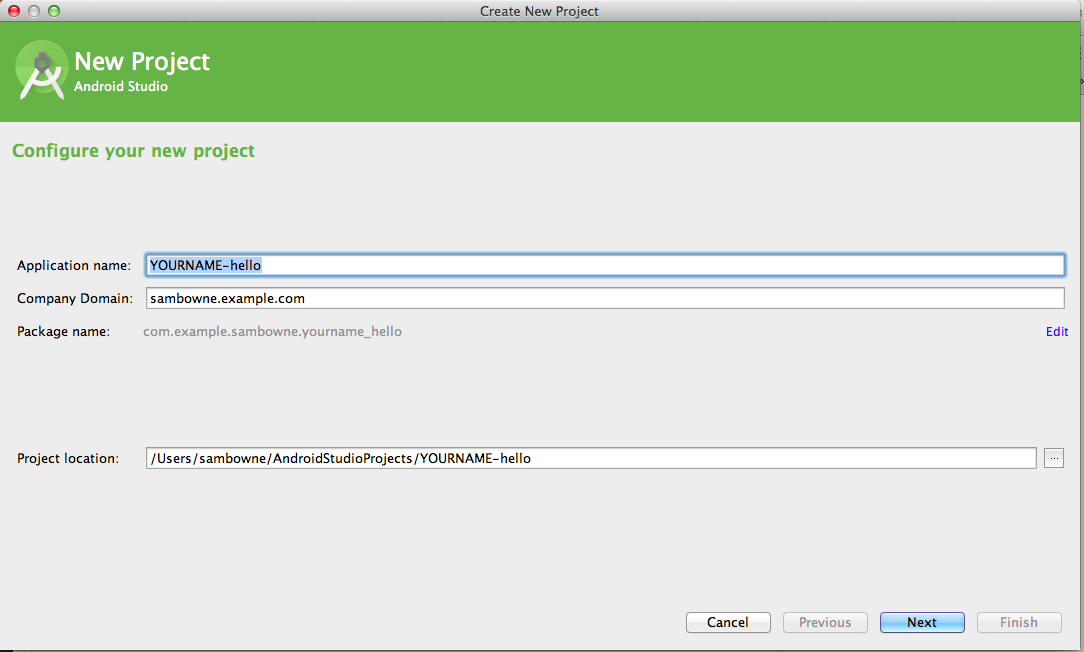
Task: Click the 'Project location:' label
Action: [x=68, y=458]
